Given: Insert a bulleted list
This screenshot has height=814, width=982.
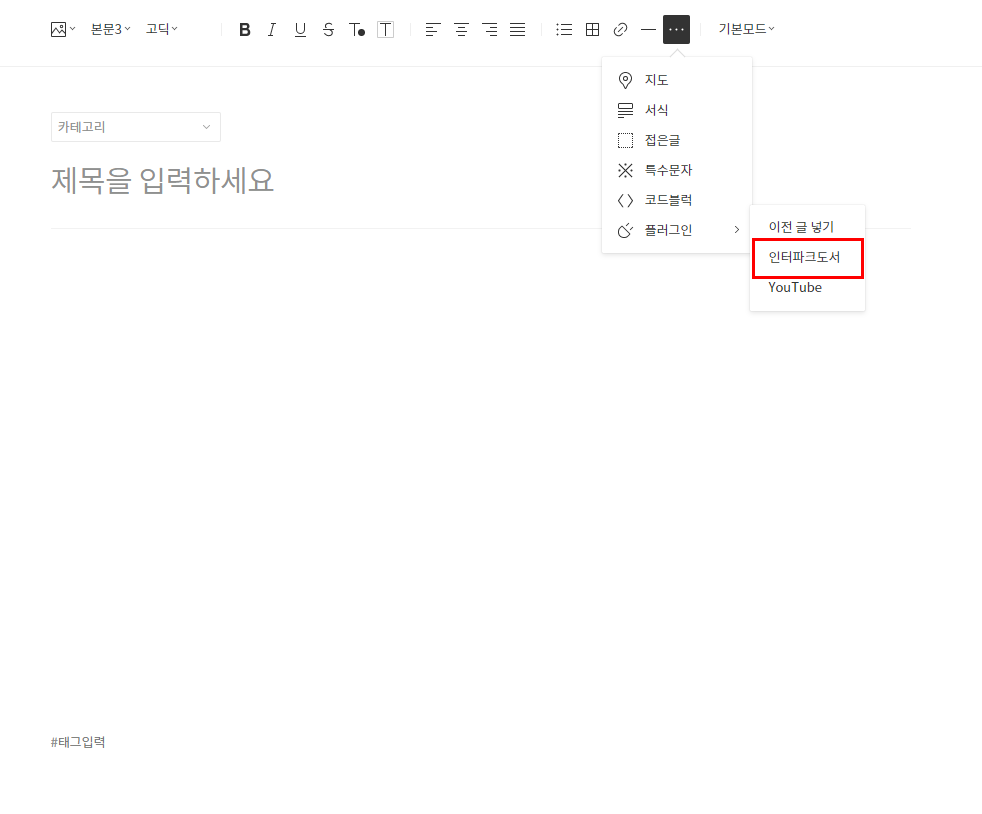Looking at the screenshot, I should coord(564,29).
